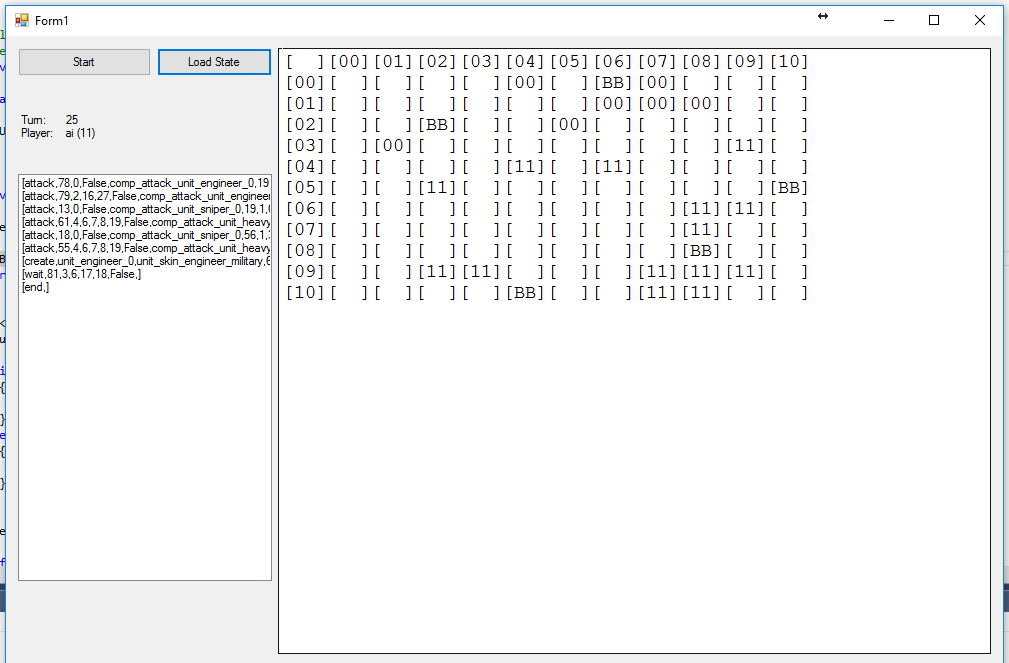Select the first attack,78,0 entry in list

point(145,183)
